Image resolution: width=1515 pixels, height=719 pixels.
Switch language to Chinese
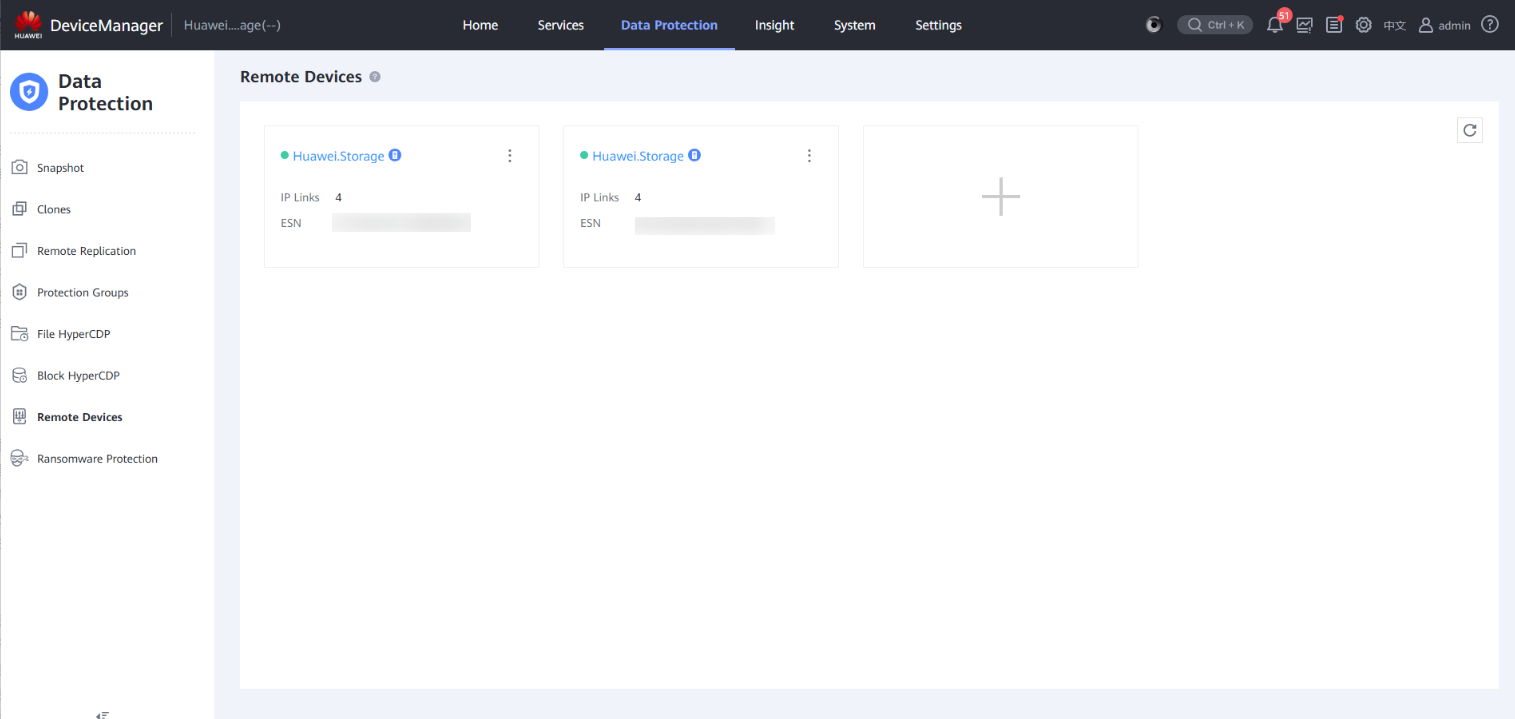pyautogui.click(x=1394, y=26)
